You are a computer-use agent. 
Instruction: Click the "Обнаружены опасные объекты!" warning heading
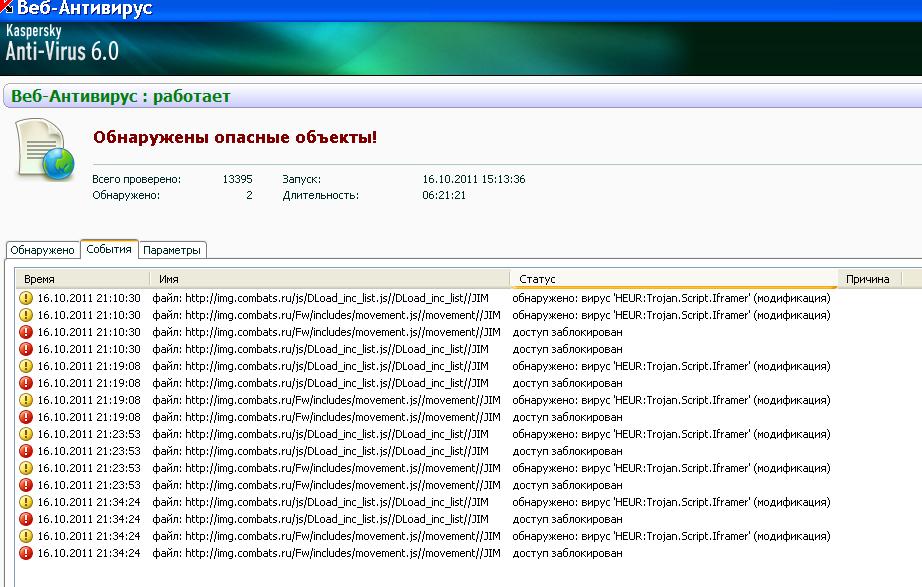(235, 138)
